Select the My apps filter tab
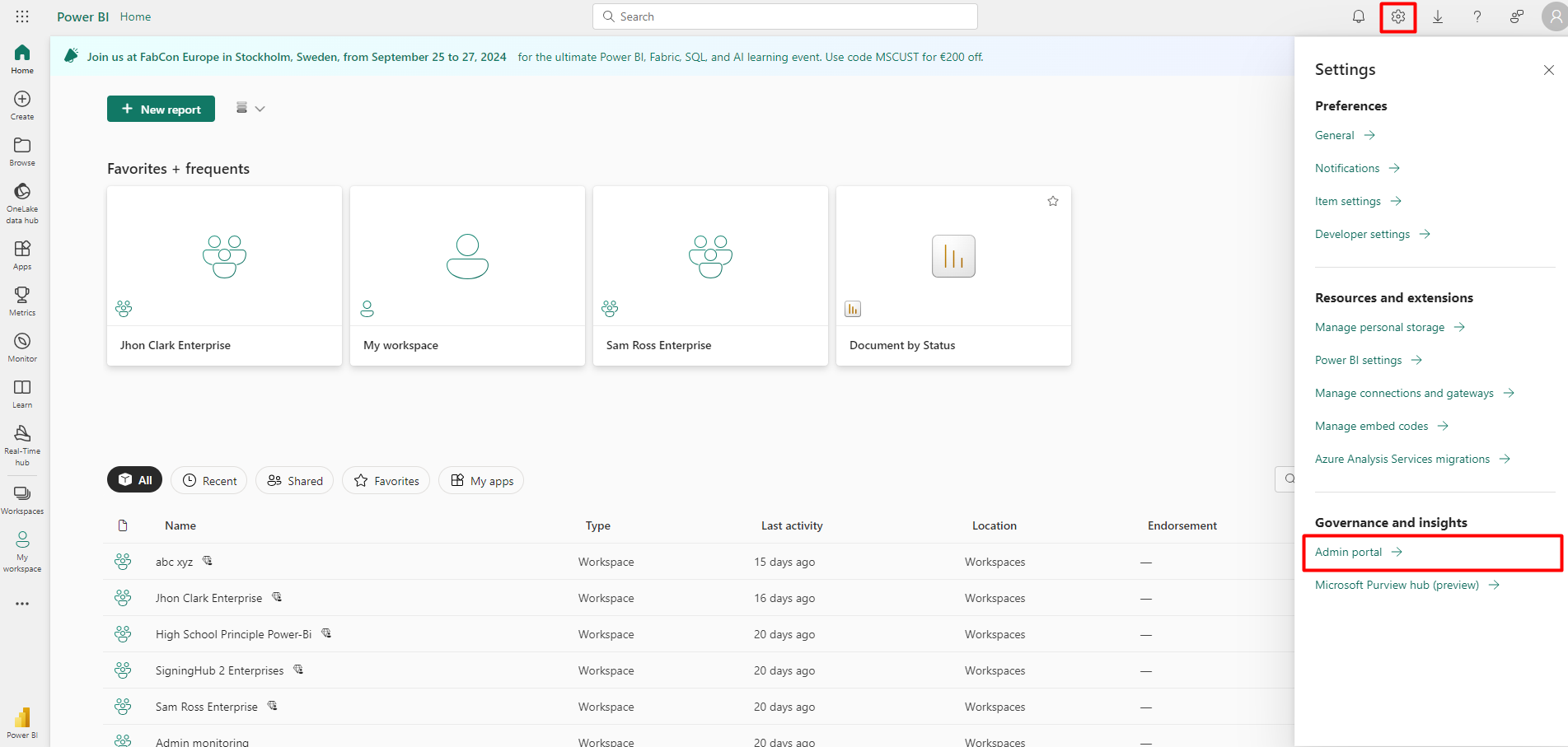Viewport: 1568px width, 747px height. pyautogui.click(x=481, y=480)
